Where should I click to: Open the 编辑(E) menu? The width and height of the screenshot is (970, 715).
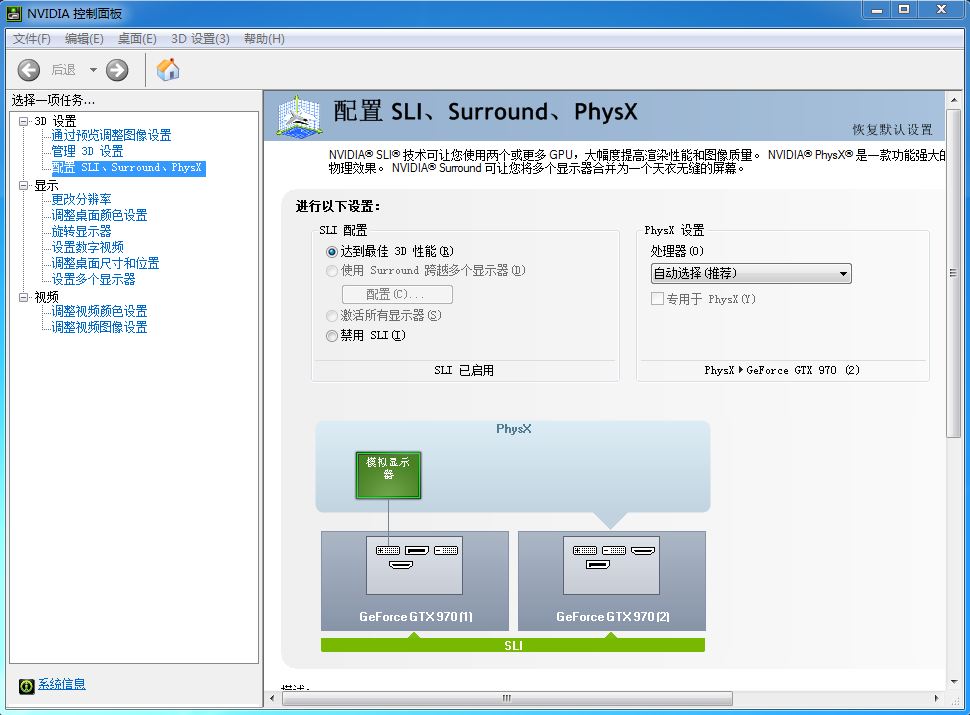coord(84,38)
